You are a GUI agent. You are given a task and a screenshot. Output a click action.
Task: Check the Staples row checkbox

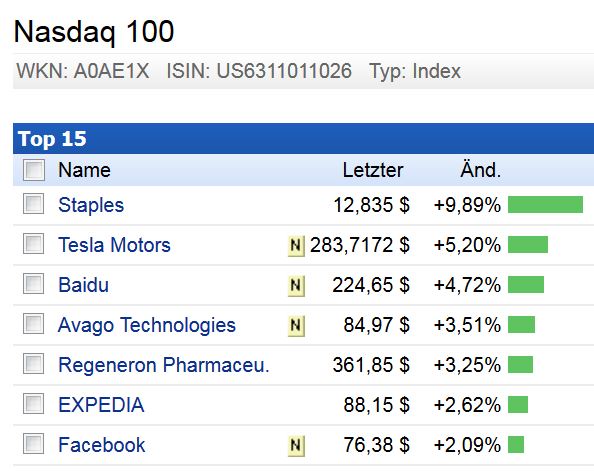point(33,203)
